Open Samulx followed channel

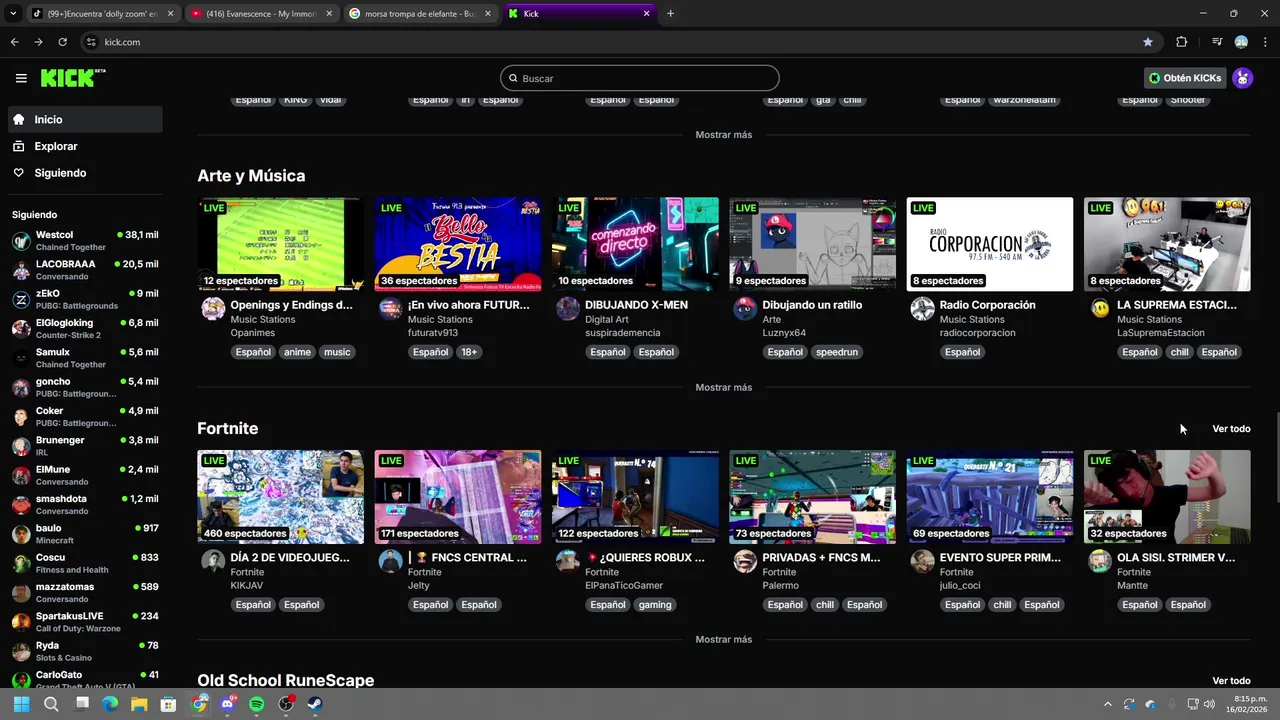pyautogui.click(x=85, y=358)
